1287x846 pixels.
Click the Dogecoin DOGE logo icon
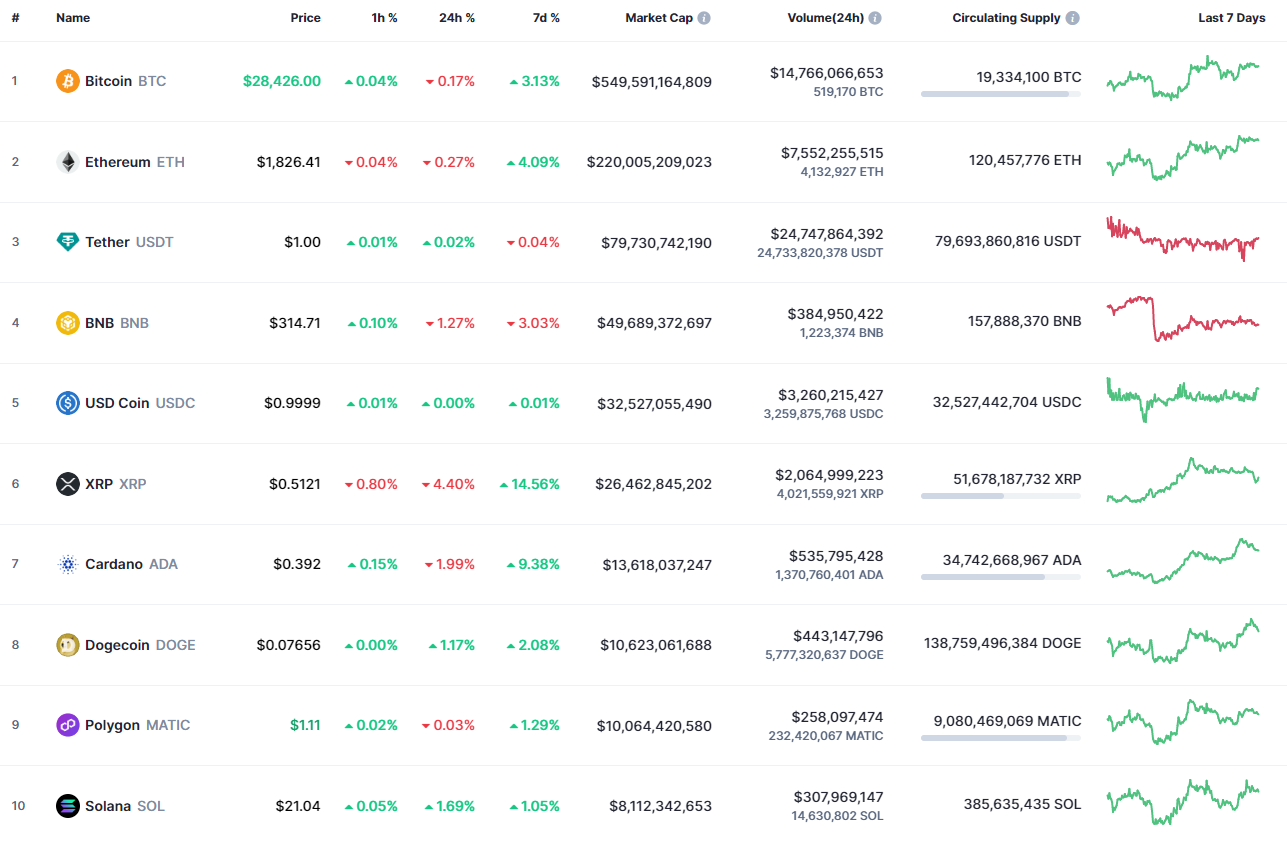click(67, 645)
